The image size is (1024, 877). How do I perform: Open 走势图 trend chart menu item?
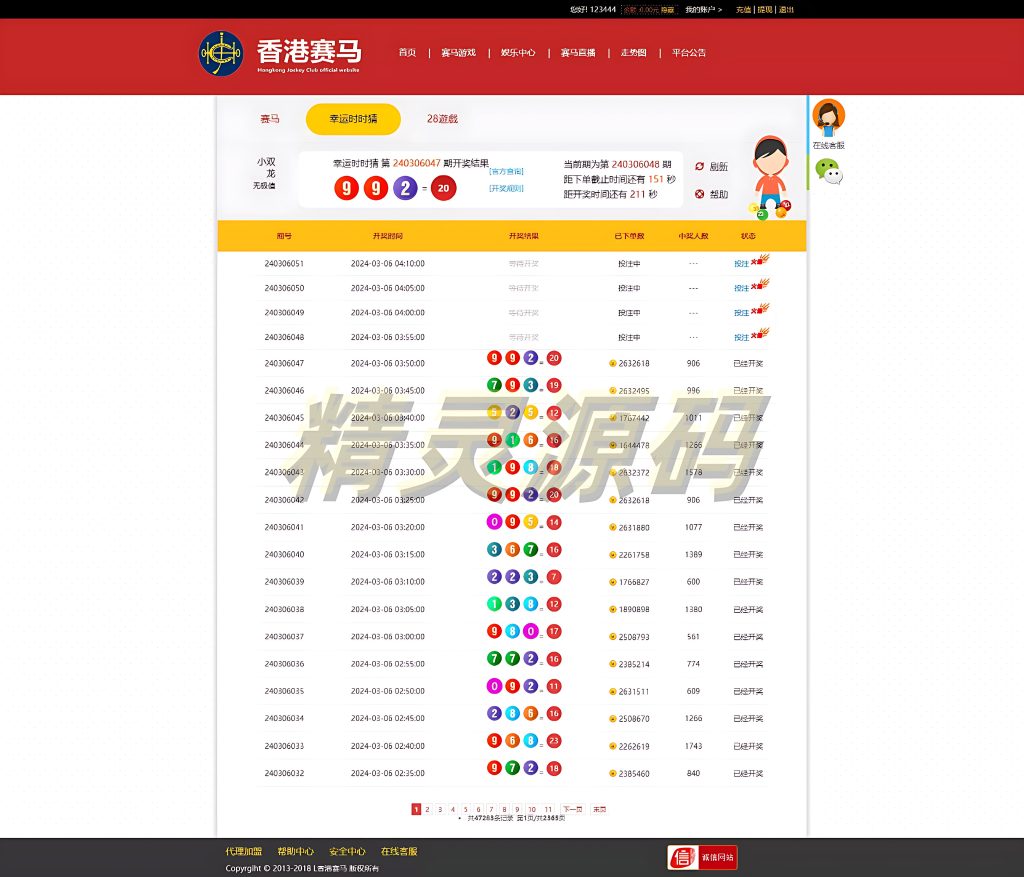[x=633, y=53]
